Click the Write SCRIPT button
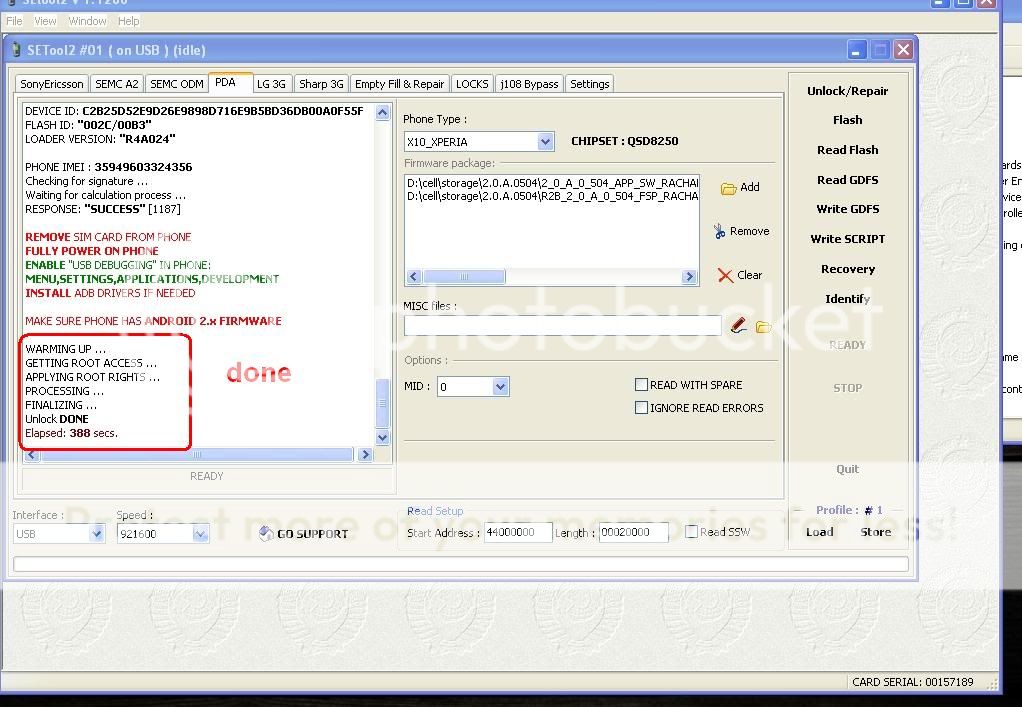Viewport: 1022px width, 707px height. pyautogui.click(x=847, y=239)
